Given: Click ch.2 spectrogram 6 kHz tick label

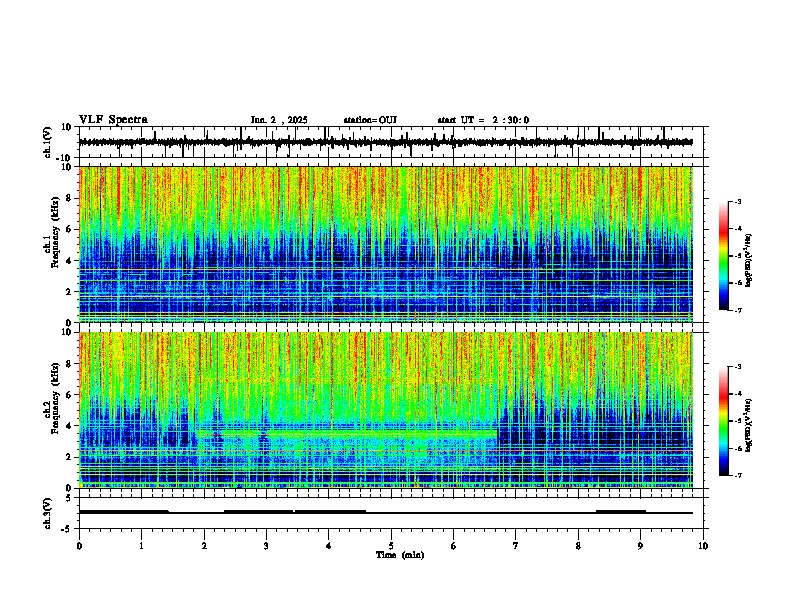Looking at the screenshot, I should pos(70,395).
